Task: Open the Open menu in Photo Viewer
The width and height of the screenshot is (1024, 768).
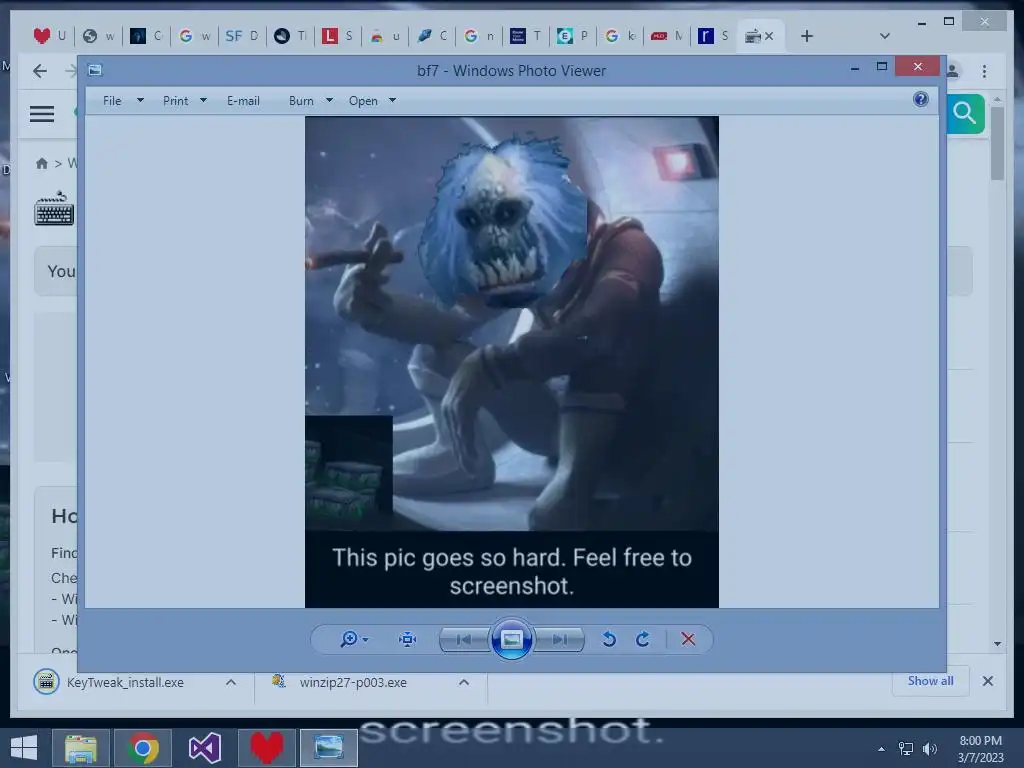Action: (363, 101)
